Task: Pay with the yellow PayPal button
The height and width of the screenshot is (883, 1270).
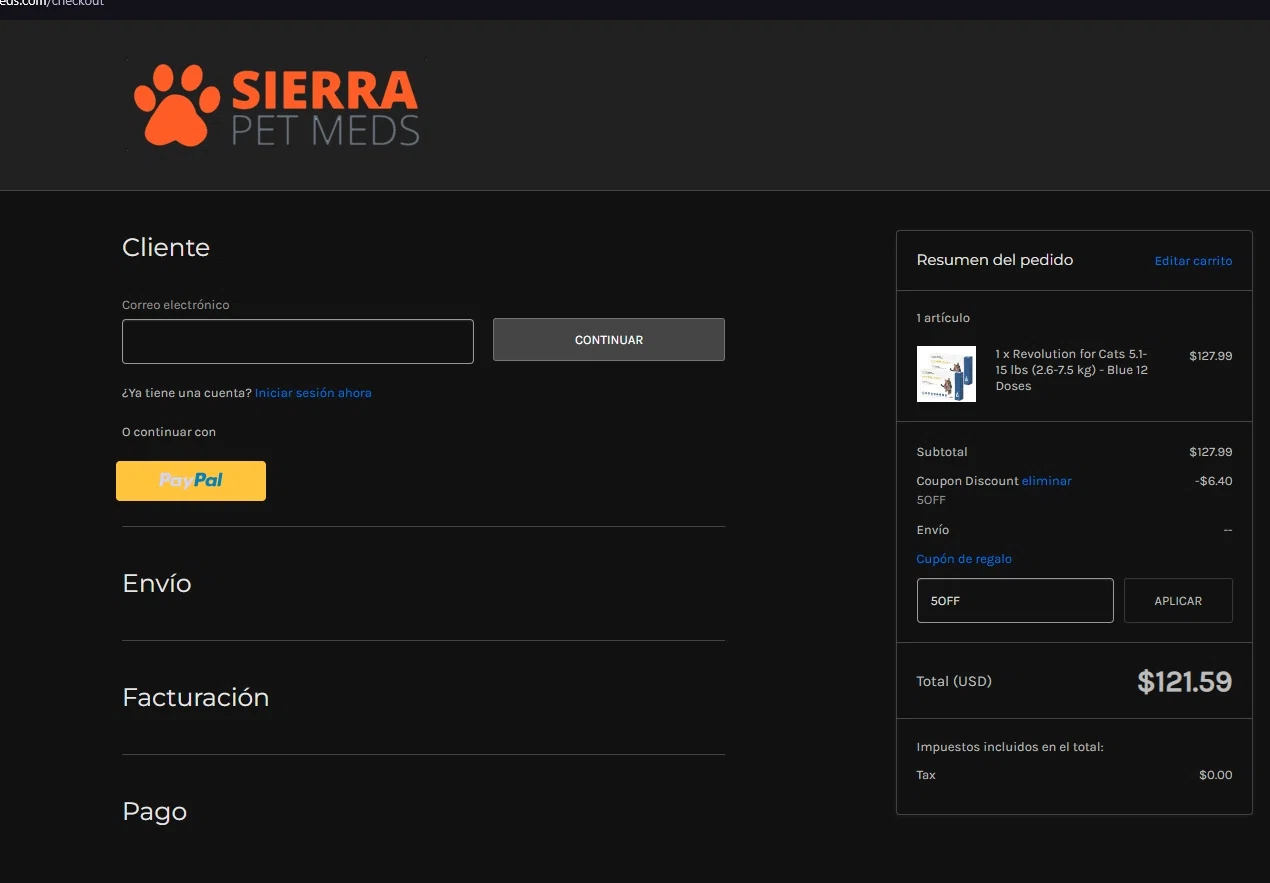Action: pos(191,481)
